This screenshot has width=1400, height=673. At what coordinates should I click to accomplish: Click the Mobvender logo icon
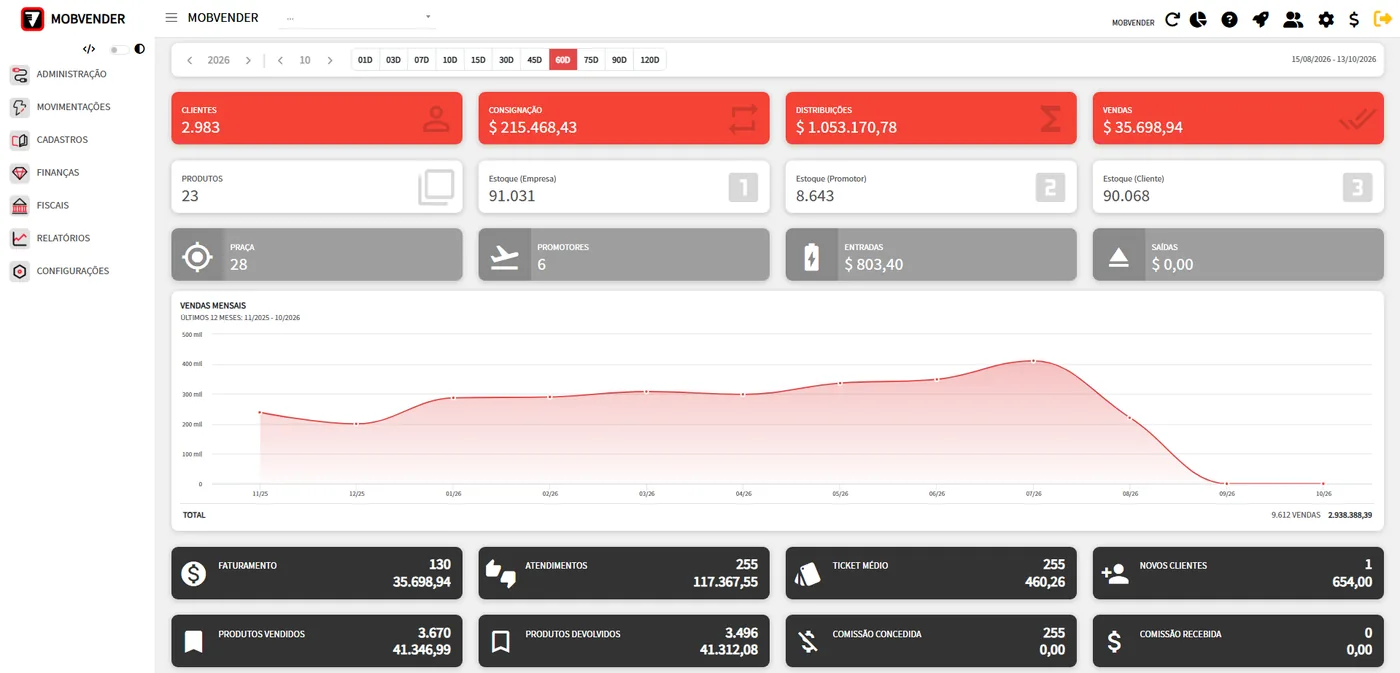click(33, 19)
